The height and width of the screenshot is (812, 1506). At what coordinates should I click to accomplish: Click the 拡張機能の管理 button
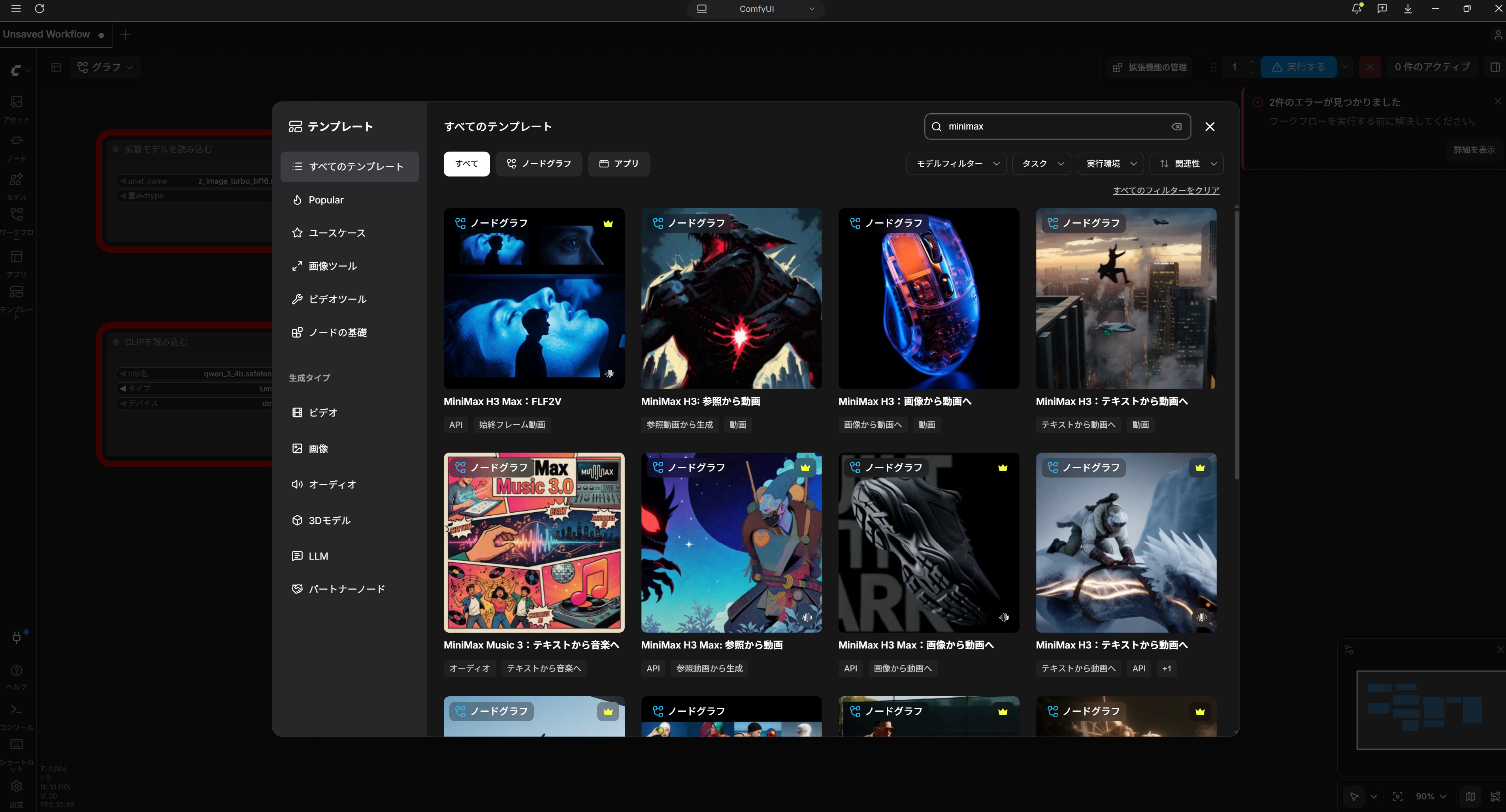coord(1150,67)
